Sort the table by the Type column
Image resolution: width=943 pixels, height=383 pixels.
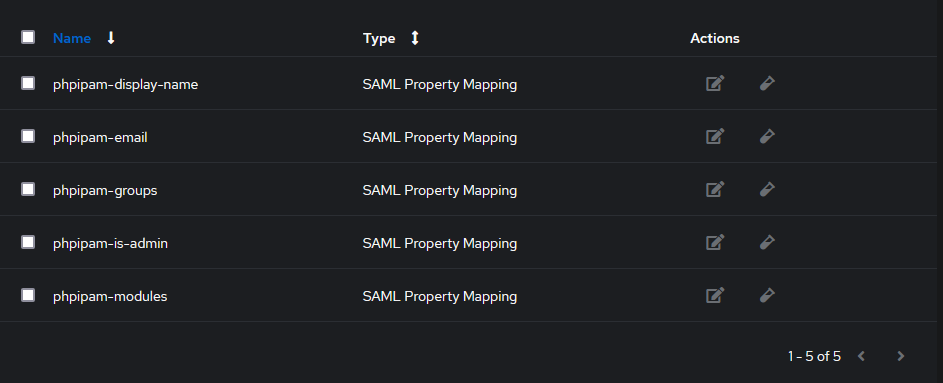point(379,38)
